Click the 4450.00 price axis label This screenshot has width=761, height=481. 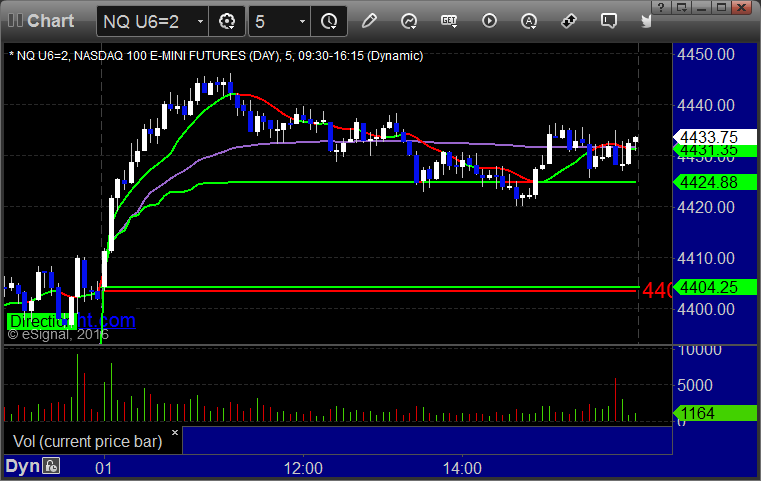coord(706,54)
